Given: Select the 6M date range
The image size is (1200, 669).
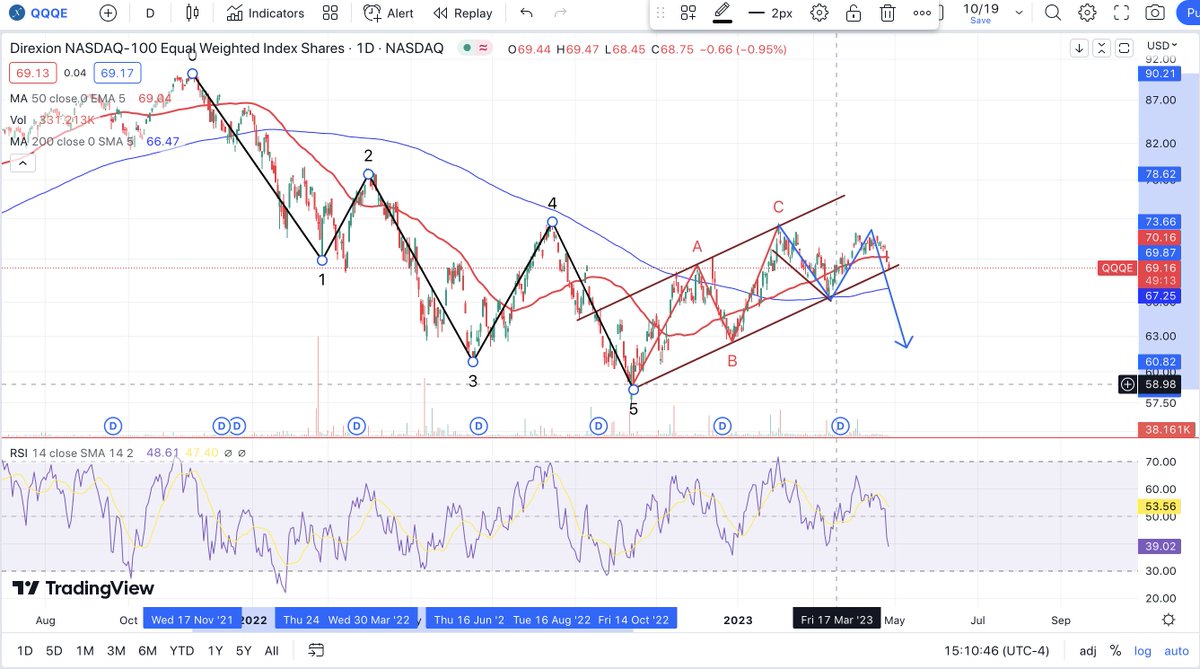Looking at the screenshot, I should point(147,651).
